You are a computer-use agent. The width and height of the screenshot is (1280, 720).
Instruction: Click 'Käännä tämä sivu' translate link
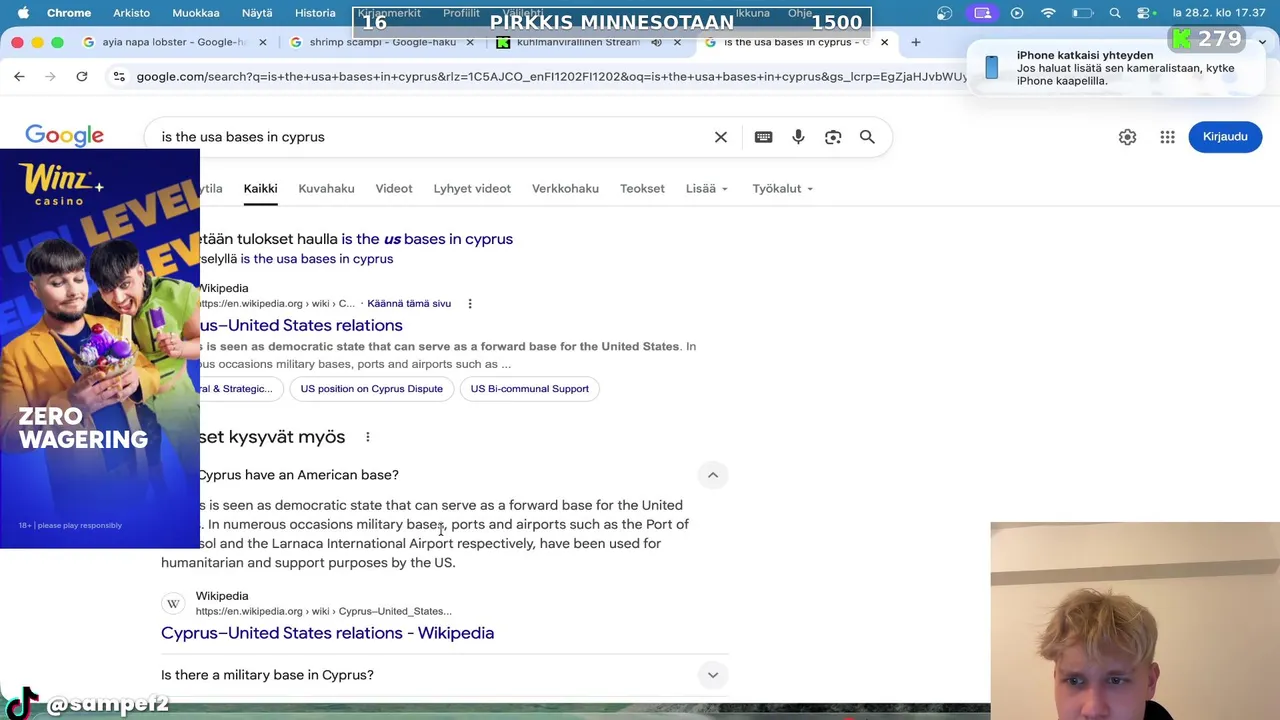click(x=409, y=304)
